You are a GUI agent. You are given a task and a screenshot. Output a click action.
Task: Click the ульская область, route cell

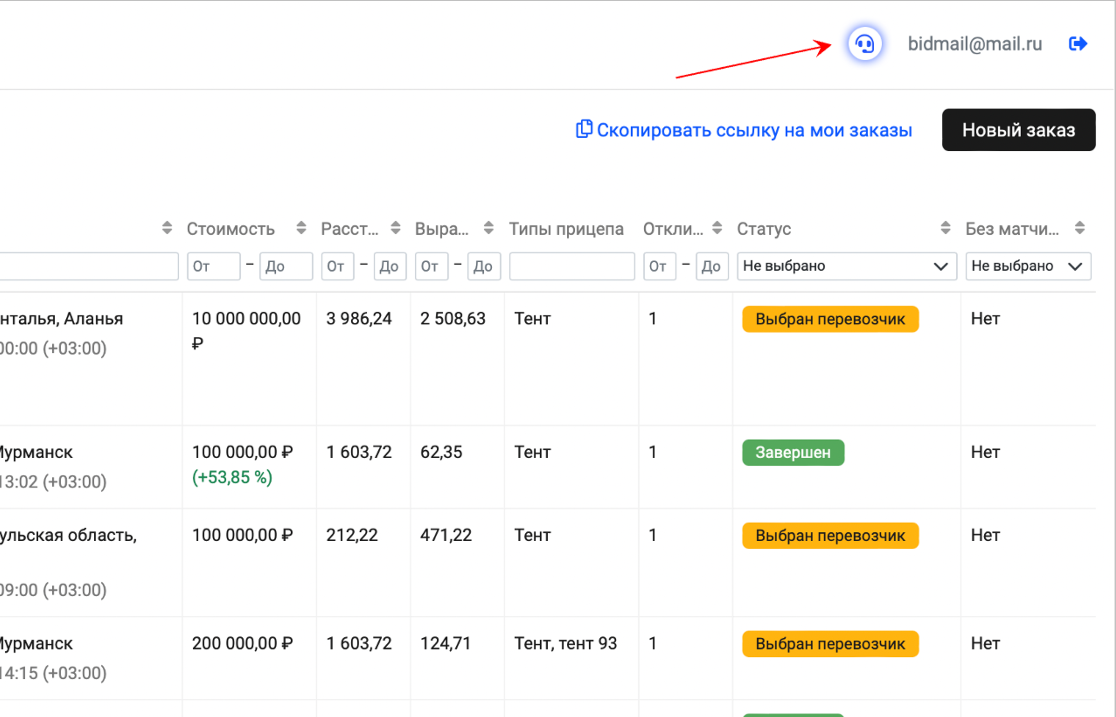pos(68,535)
